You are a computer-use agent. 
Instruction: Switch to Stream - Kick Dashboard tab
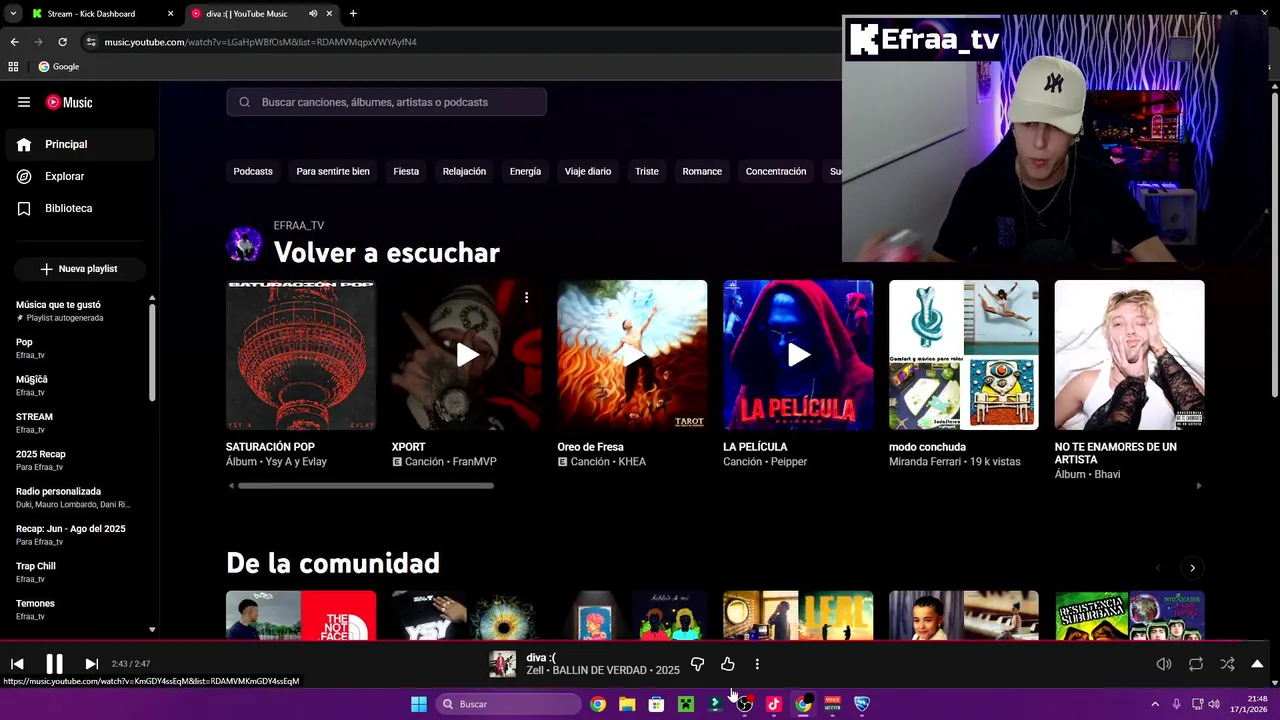click(x=100, y=14)
